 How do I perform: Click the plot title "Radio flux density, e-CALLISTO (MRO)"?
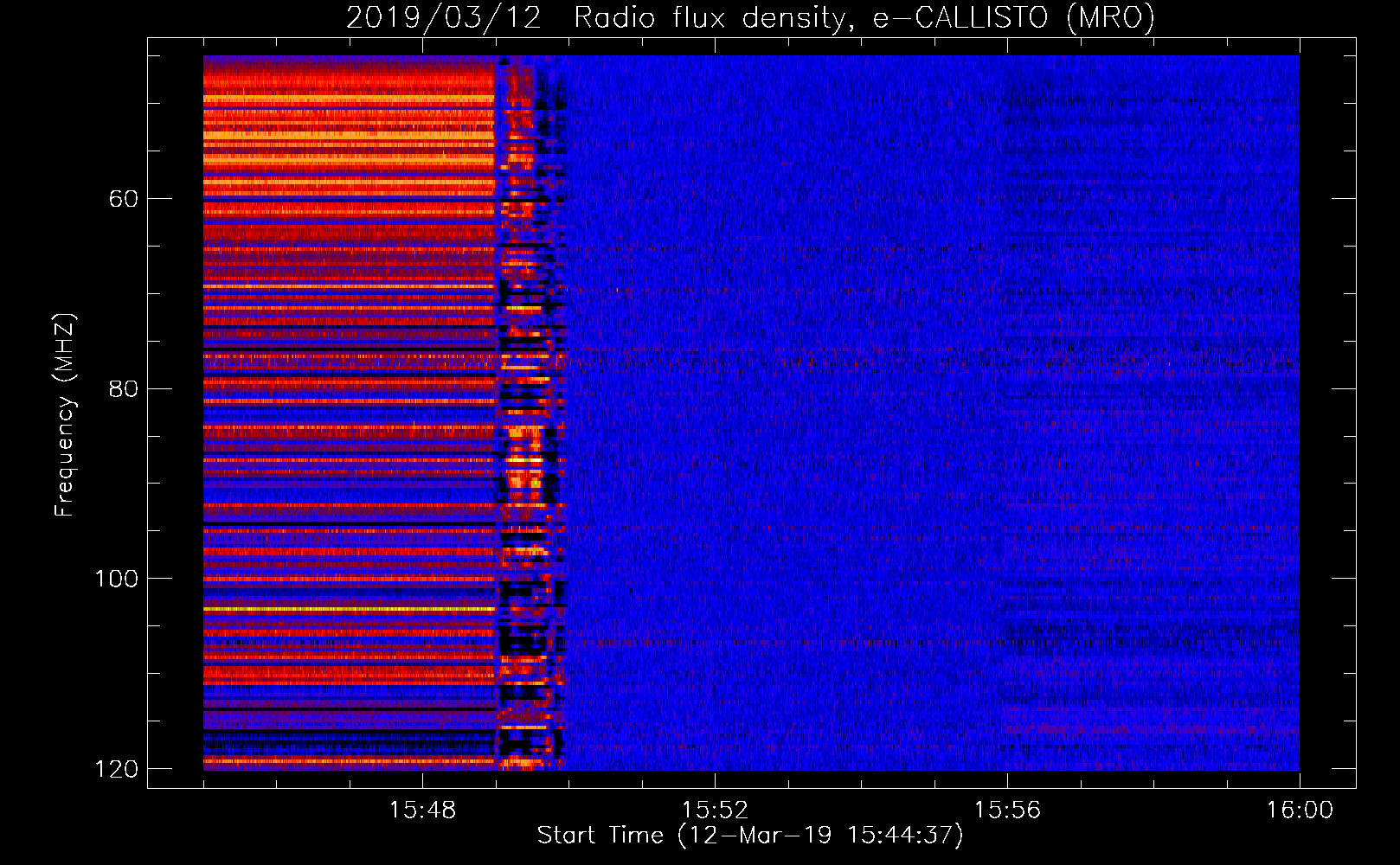pyautogui.click(x=864, y=17)
